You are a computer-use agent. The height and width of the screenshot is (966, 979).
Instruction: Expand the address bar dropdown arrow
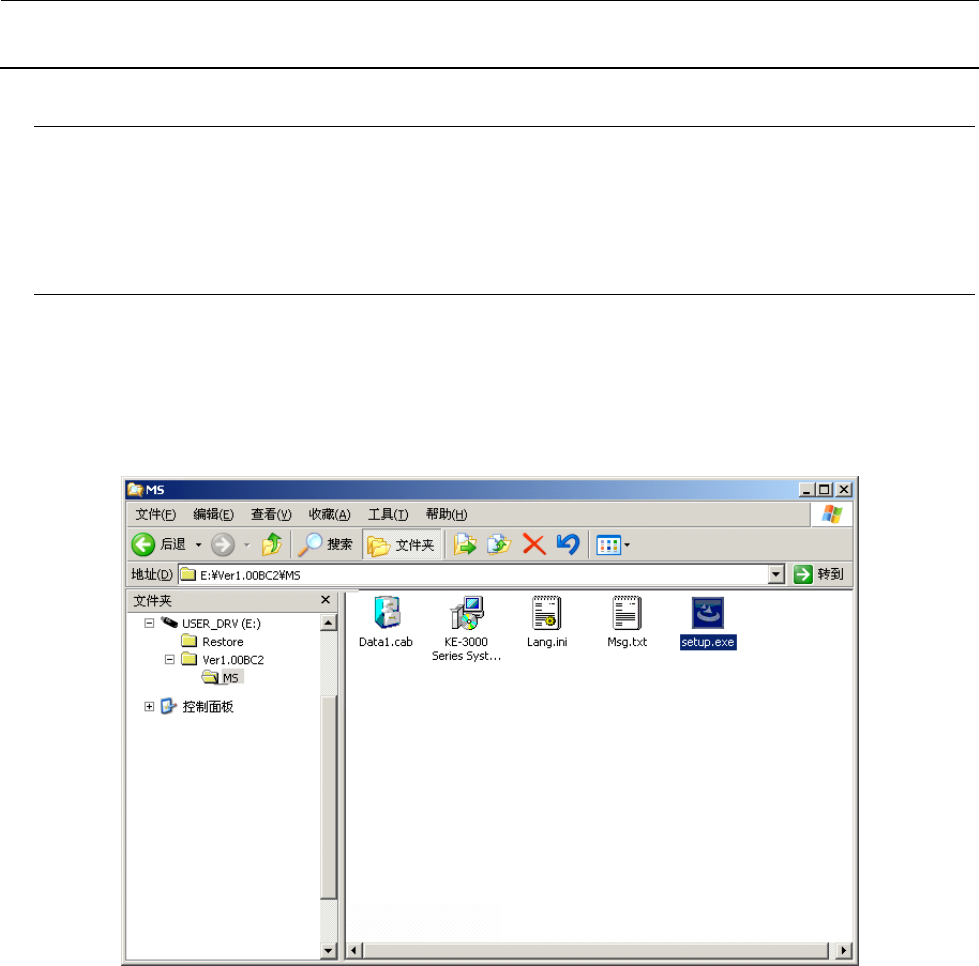pos(776,574)
